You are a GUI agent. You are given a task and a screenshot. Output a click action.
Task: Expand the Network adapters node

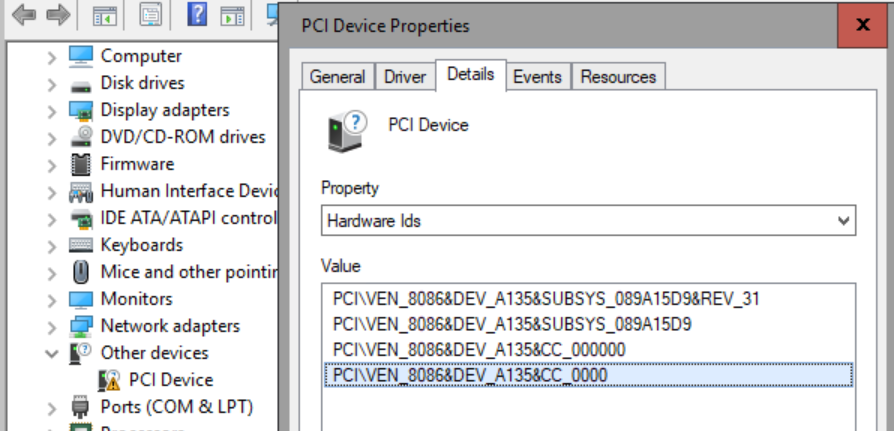pyautogui.click(x=52, y=326)
